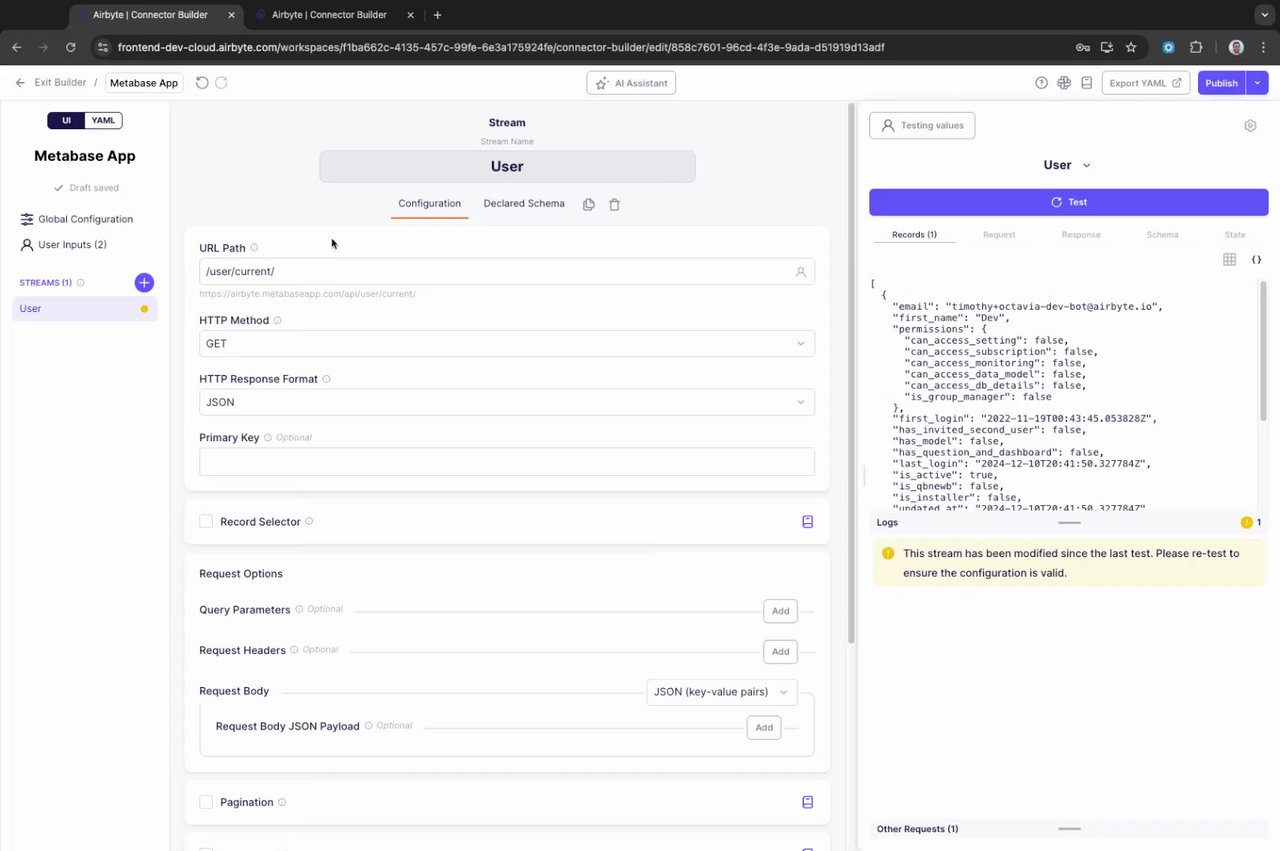Reload the browser page
This screenshot has height=851, width=1280.
point(70,47)
